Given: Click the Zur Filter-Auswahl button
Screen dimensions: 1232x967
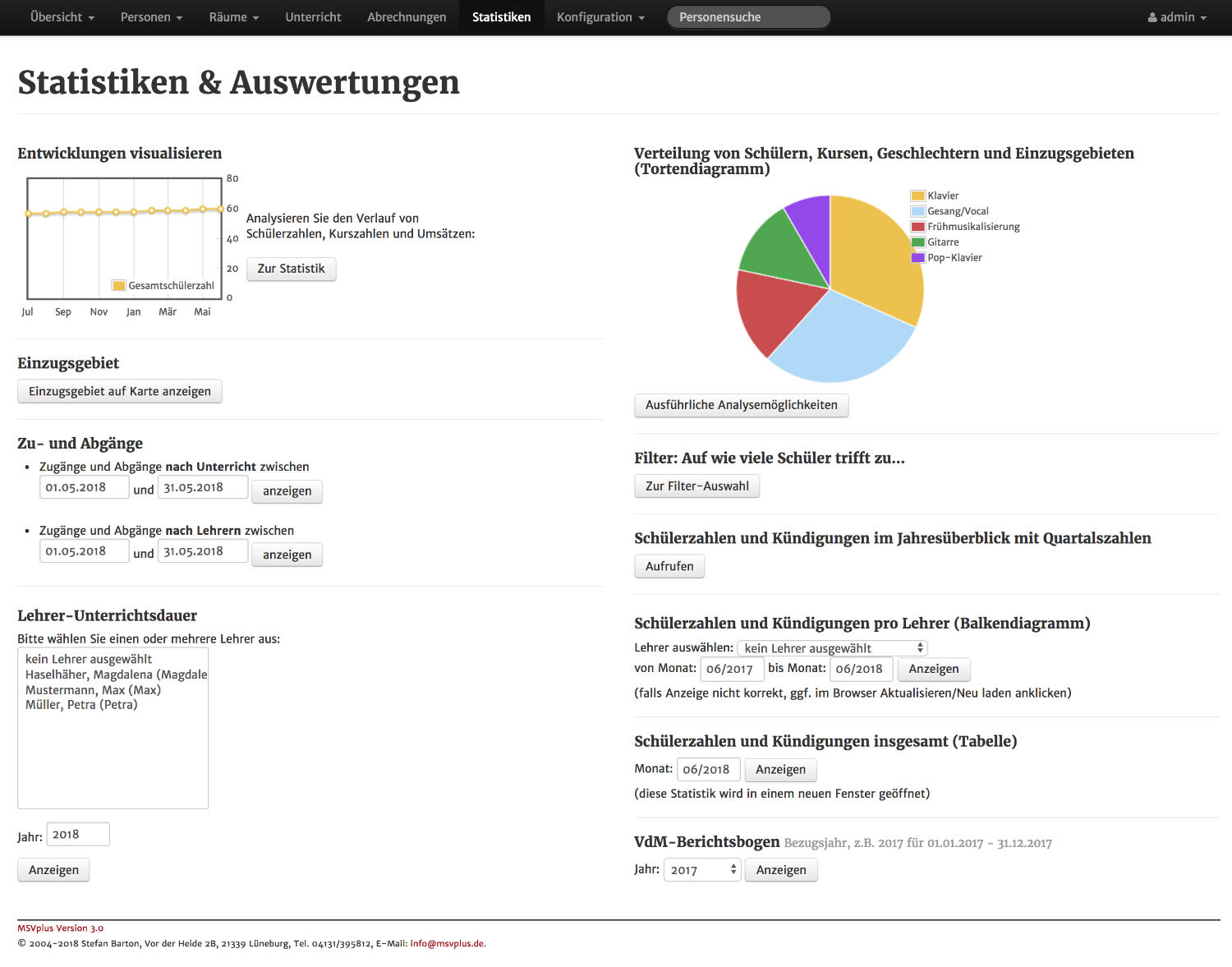Looking at the screenshot, I should (x=696, y=486).
